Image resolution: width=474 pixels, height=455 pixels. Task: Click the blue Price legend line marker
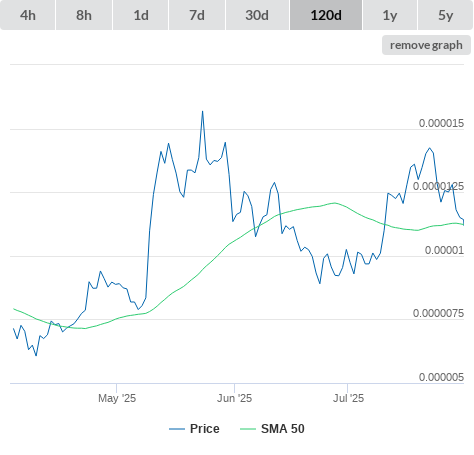coord(177,429)
